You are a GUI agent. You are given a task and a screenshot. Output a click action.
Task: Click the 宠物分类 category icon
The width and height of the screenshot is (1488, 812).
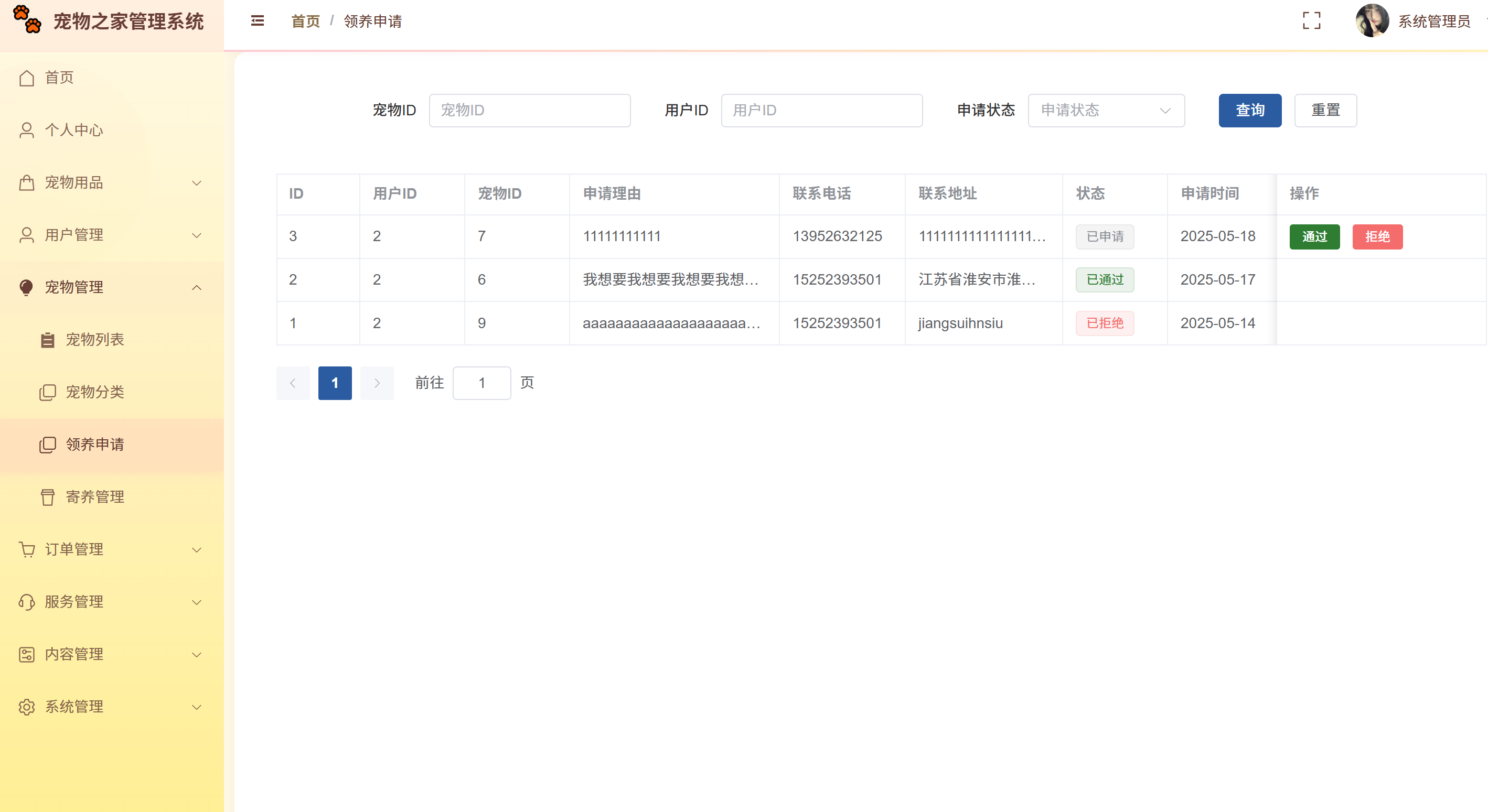click(47, 392)
